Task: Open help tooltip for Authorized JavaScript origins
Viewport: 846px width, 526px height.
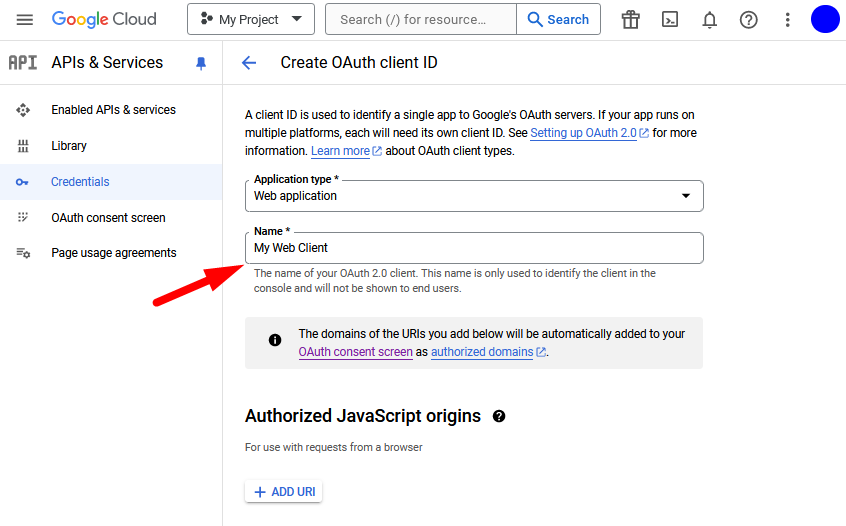Action: 499,416
